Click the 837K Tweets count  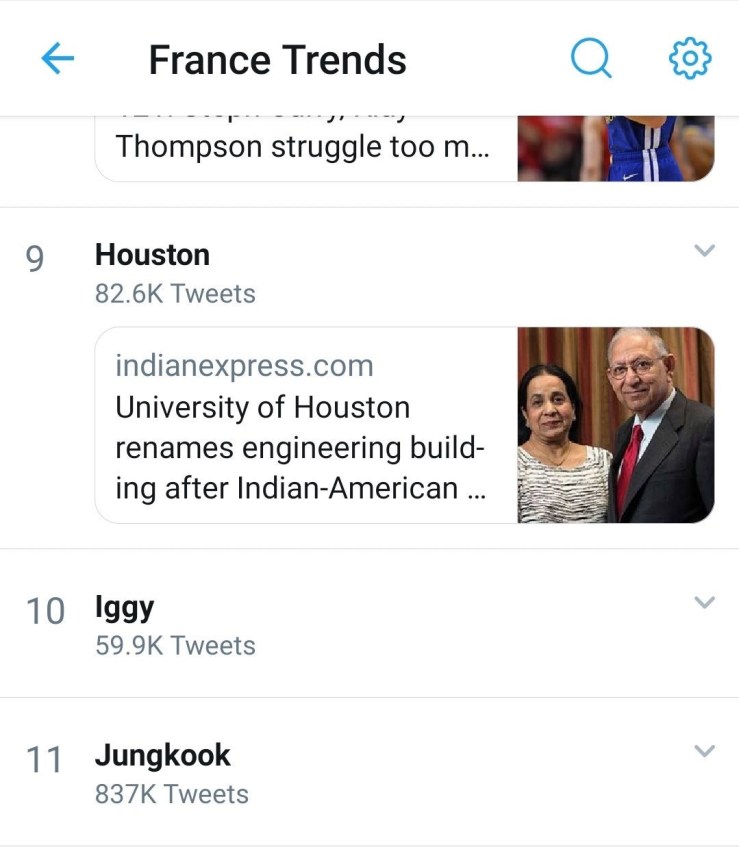[171, 795]
